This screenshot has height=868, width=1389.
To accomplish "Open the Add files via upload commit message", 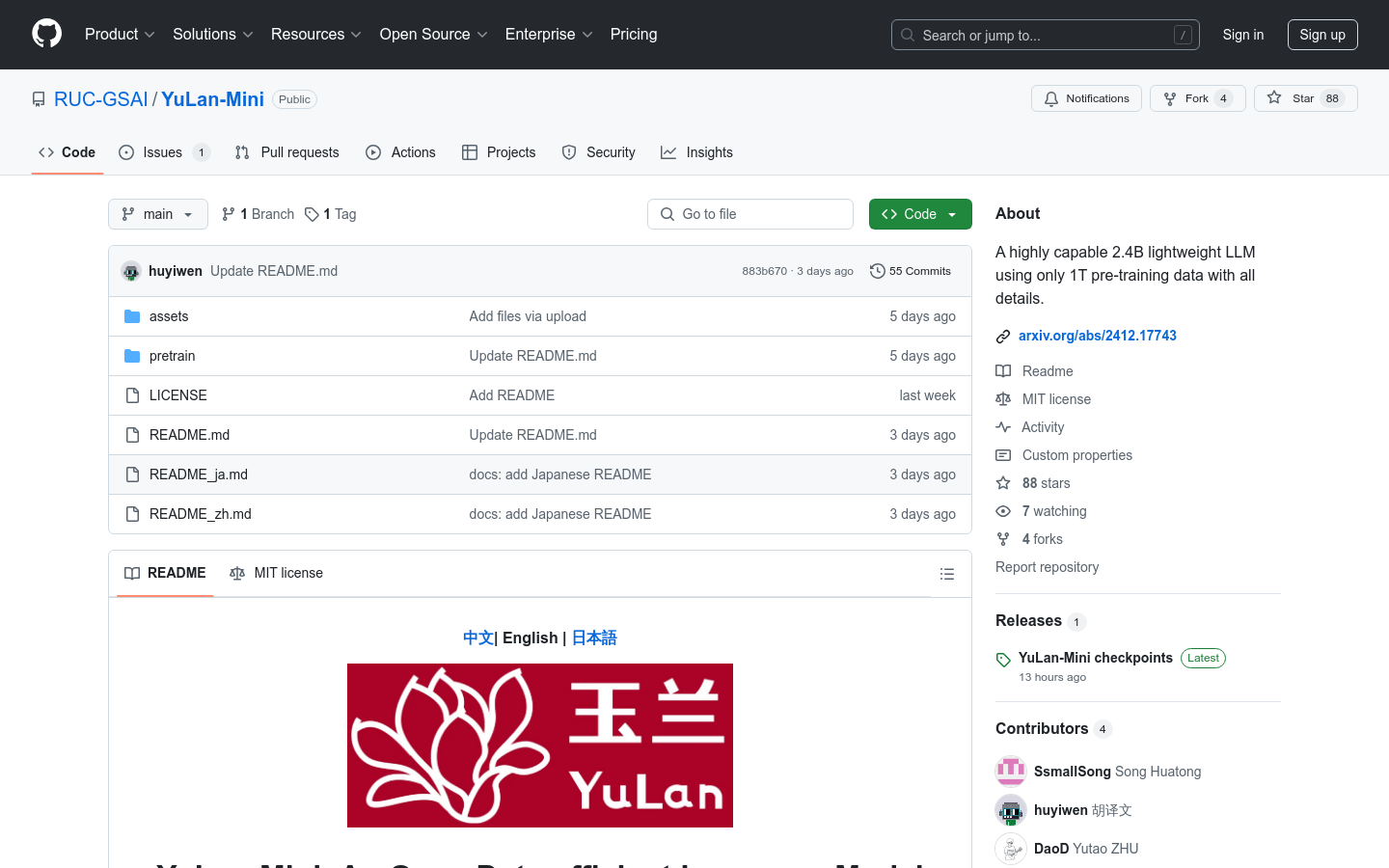I will (528, 316).
